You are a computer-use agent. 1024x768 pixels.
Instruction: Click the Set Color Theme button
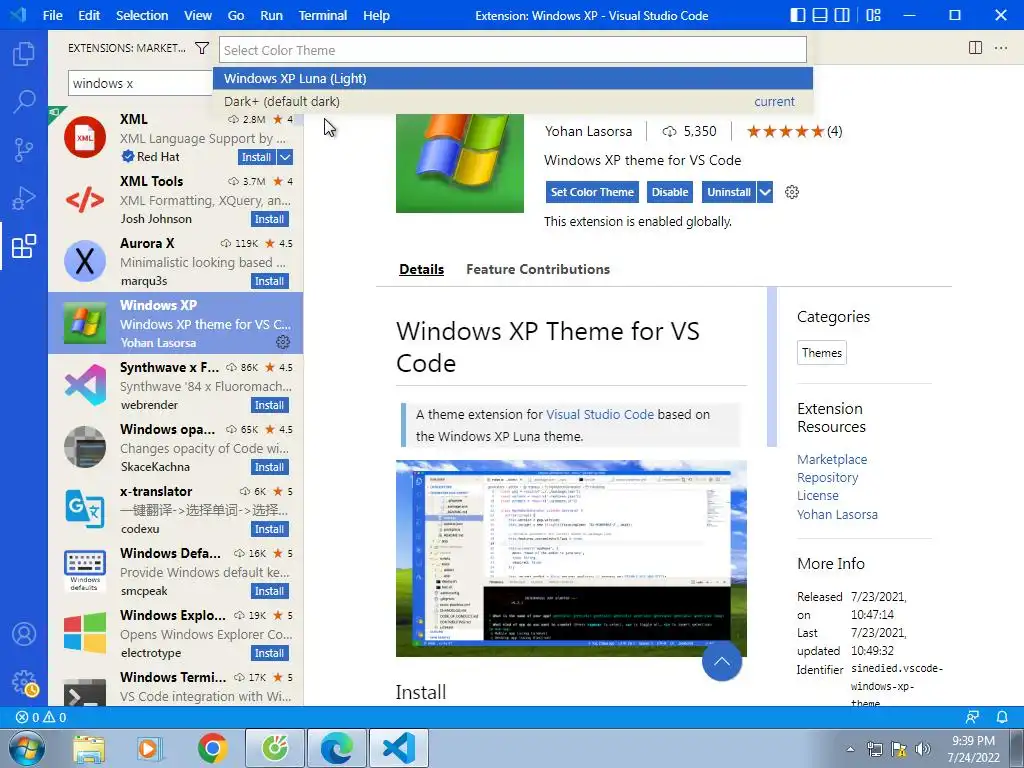(x=592, y=192)
